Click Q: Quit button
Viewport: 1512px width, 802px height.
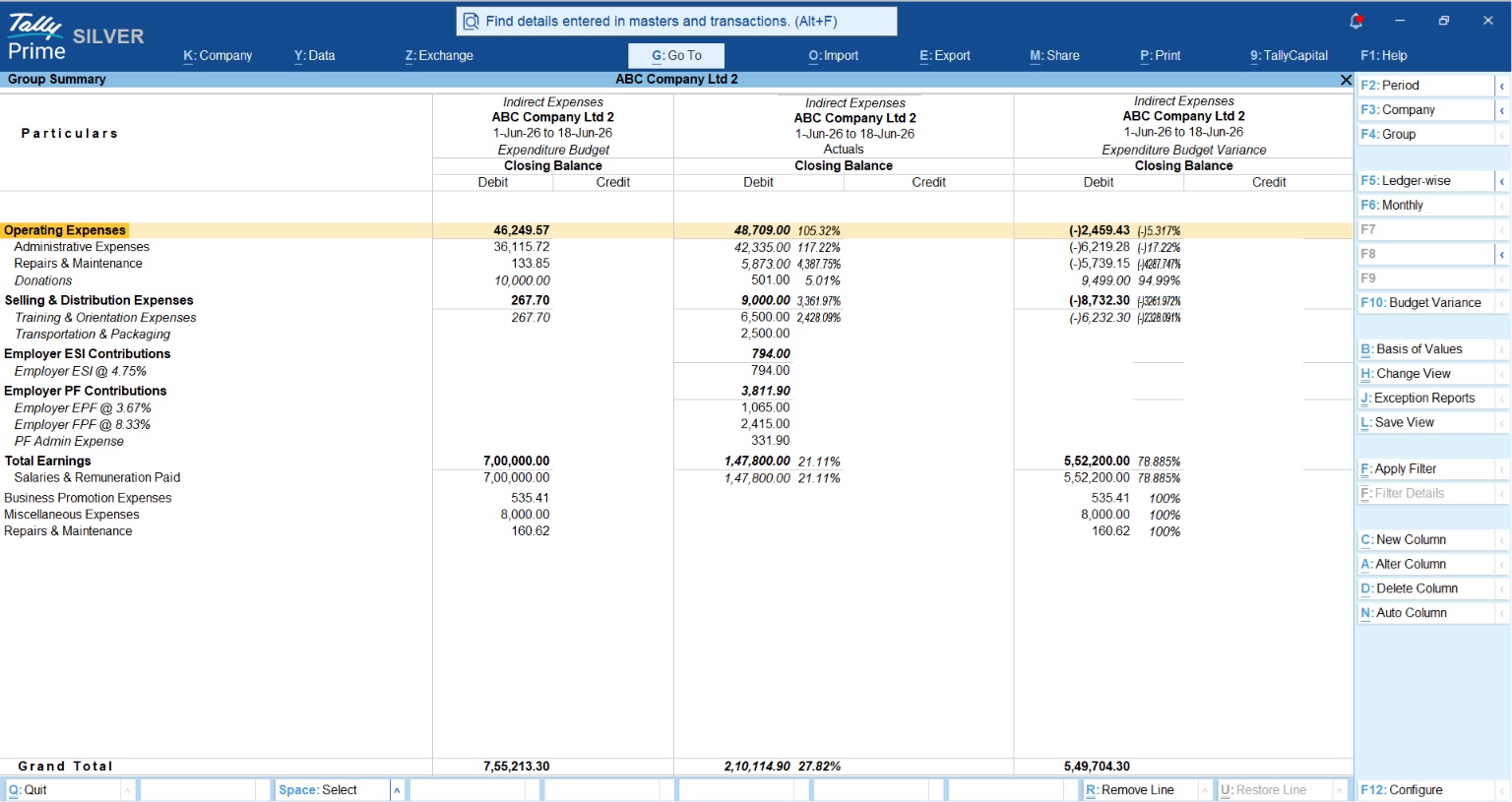pos(62,790)
